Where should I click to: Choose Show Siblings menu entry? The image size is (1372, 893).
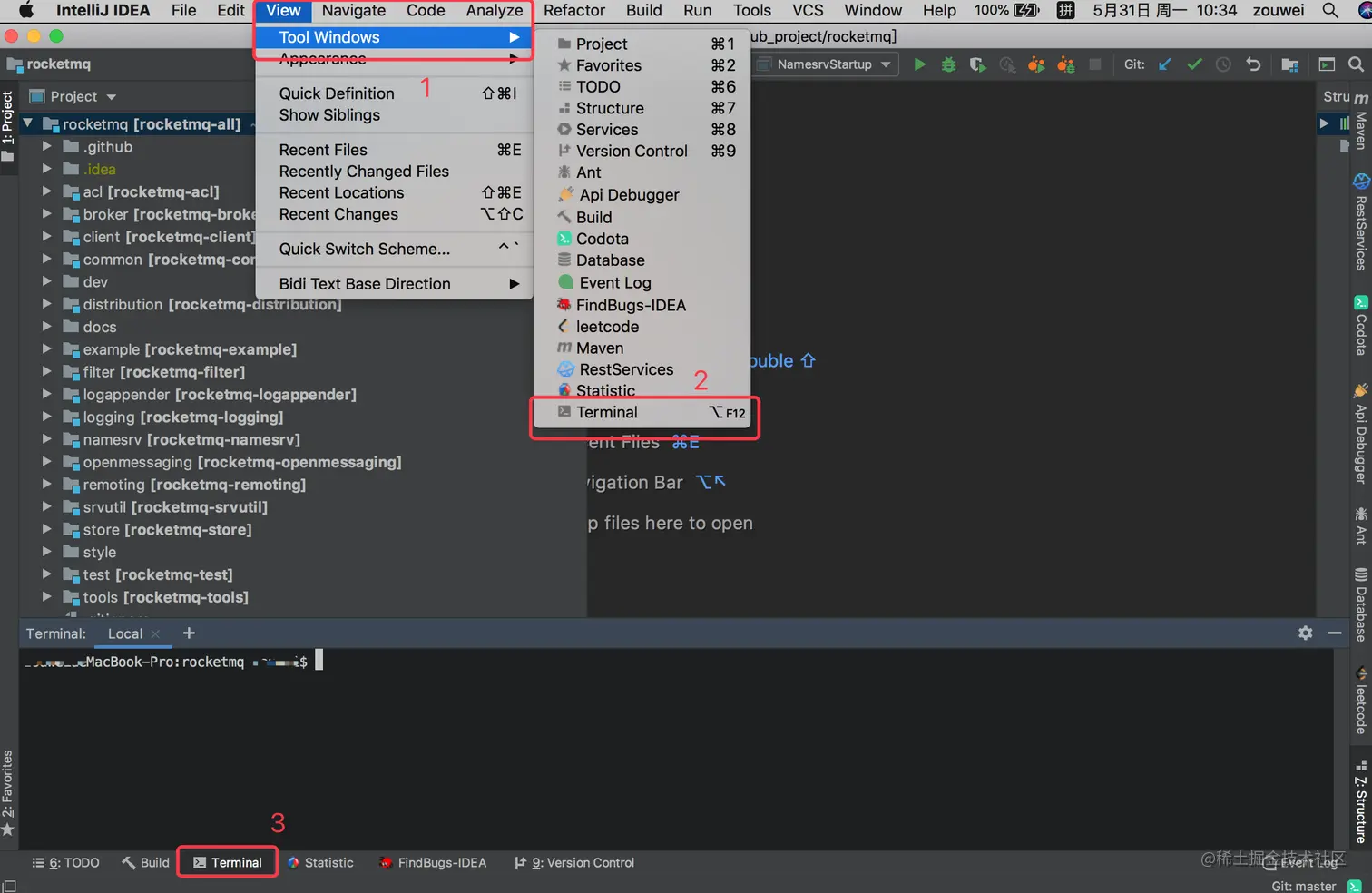395,115
